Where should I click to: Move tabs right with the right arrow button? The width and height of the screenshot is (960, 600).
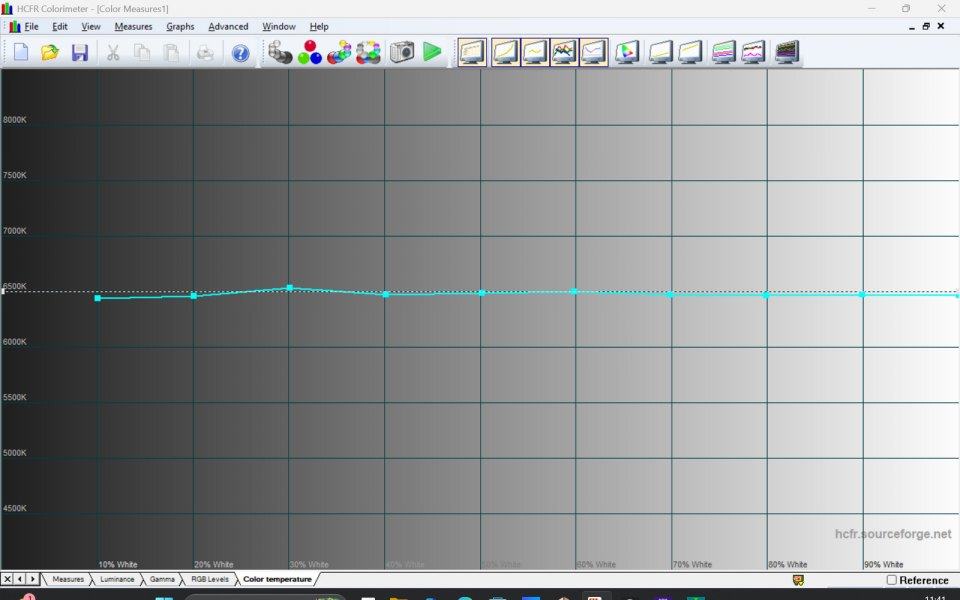32,579
